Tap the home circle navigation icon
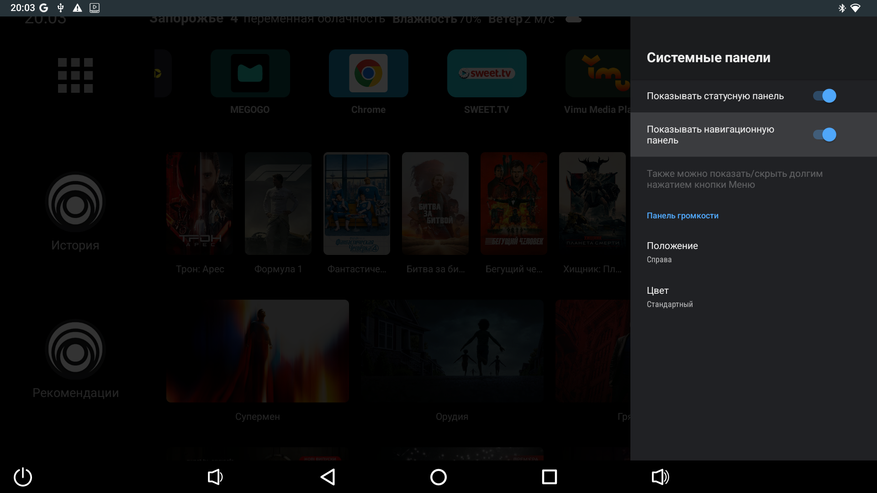 coord(438,477)
